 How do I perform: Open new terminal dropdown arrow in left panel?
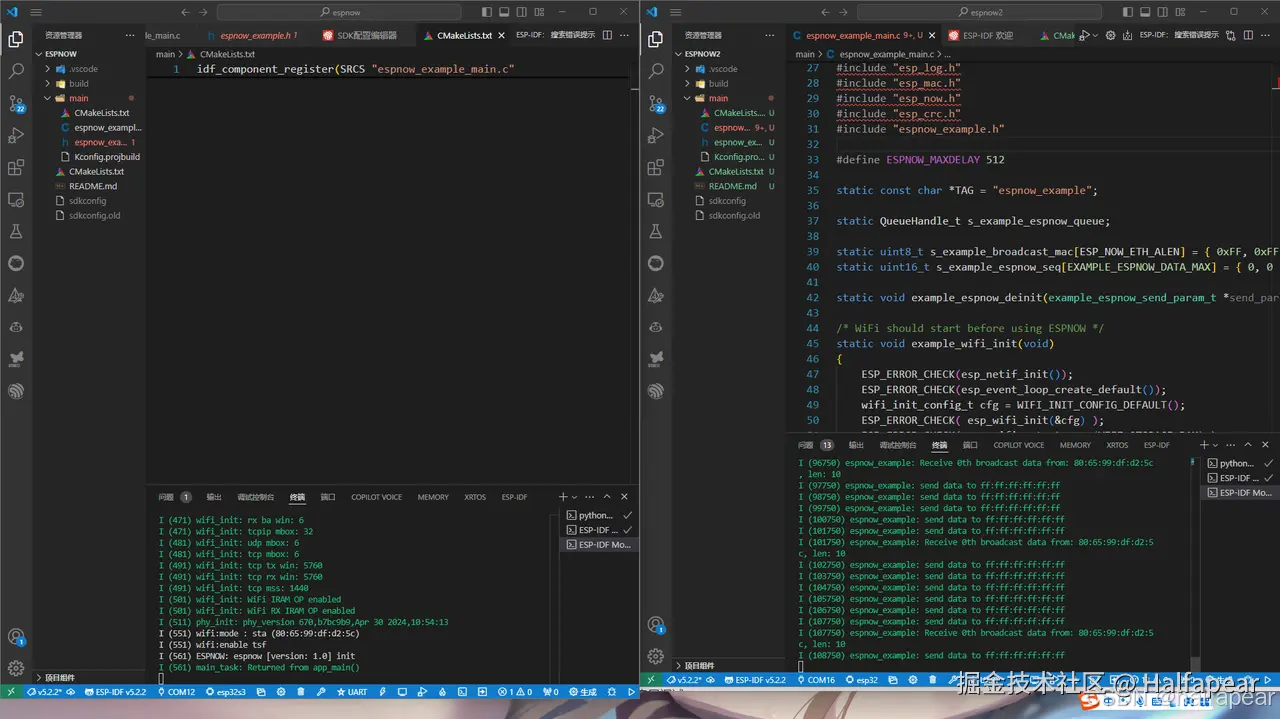(x=576, y=497)
